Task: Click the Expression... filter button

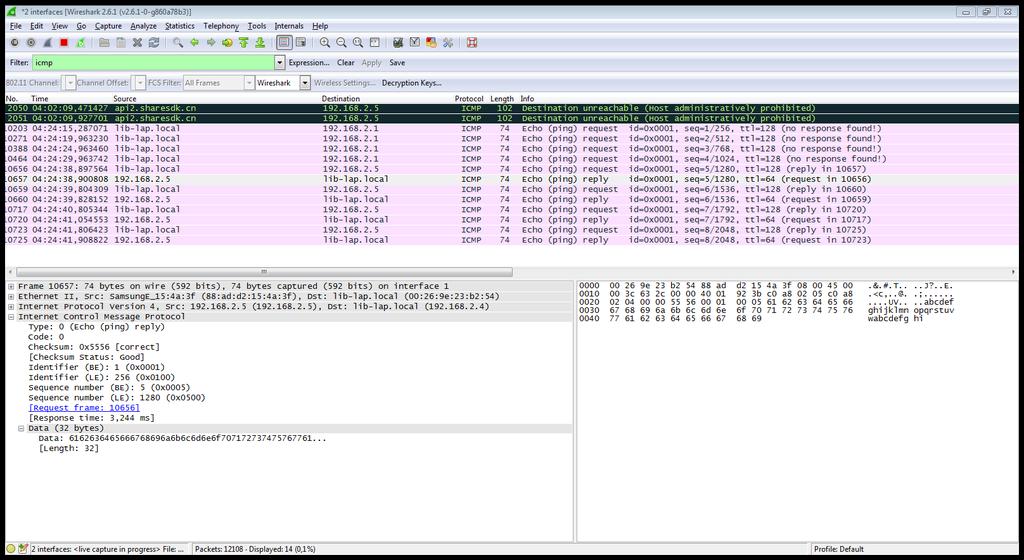Action: pos(309,63)
